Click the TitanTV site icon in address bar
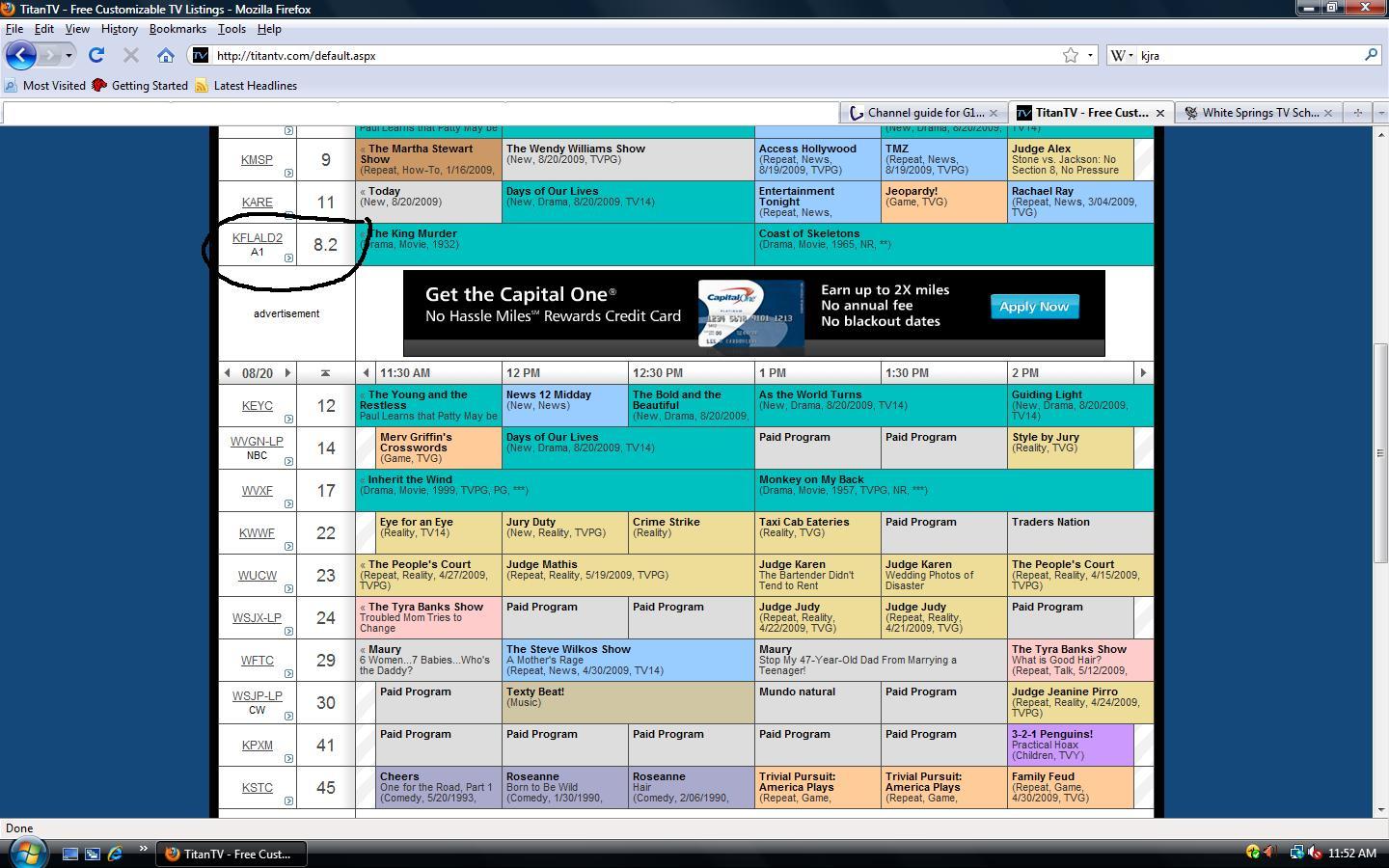1389x868 pixels. pyautogui.click(x=200, y=55)
